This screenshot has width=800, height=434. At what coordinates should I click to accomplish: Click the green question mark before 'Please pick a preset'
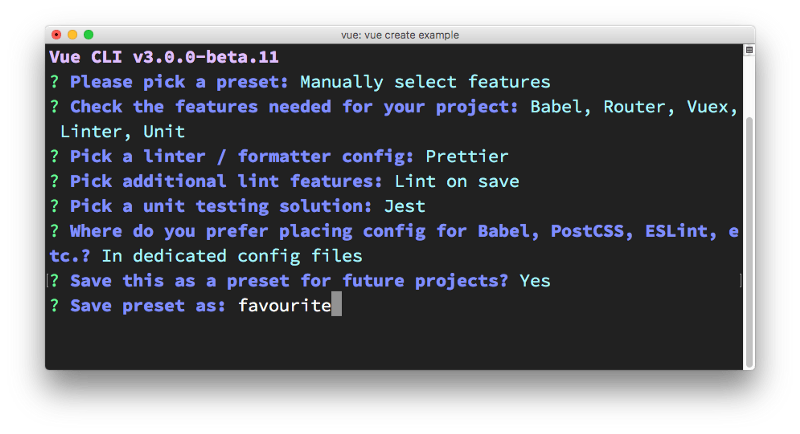tap(55, 82)
